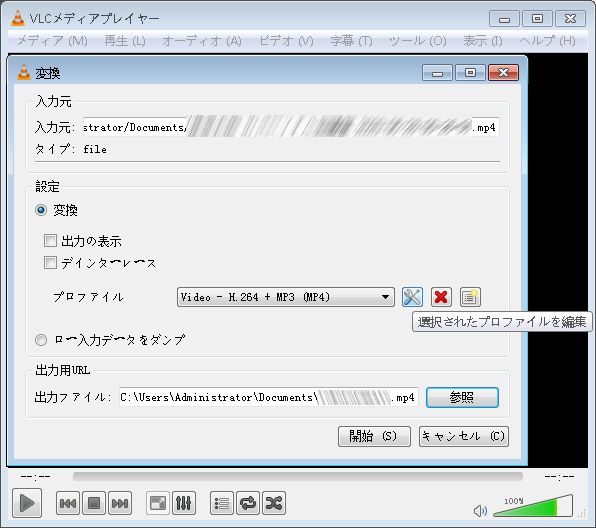Image resolution: width=596 pixels, height=528 pixels.
Task: Skip to next media track
Action: [x=120, y=503]
